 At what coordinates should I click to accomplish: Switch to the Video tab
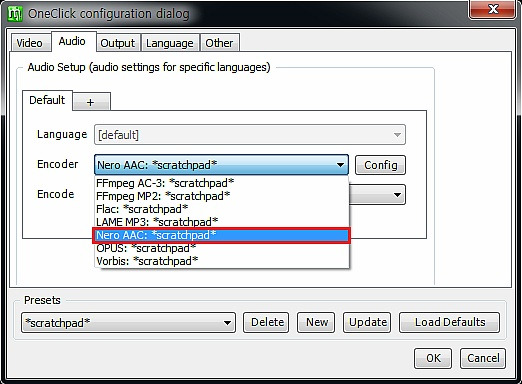30,43
